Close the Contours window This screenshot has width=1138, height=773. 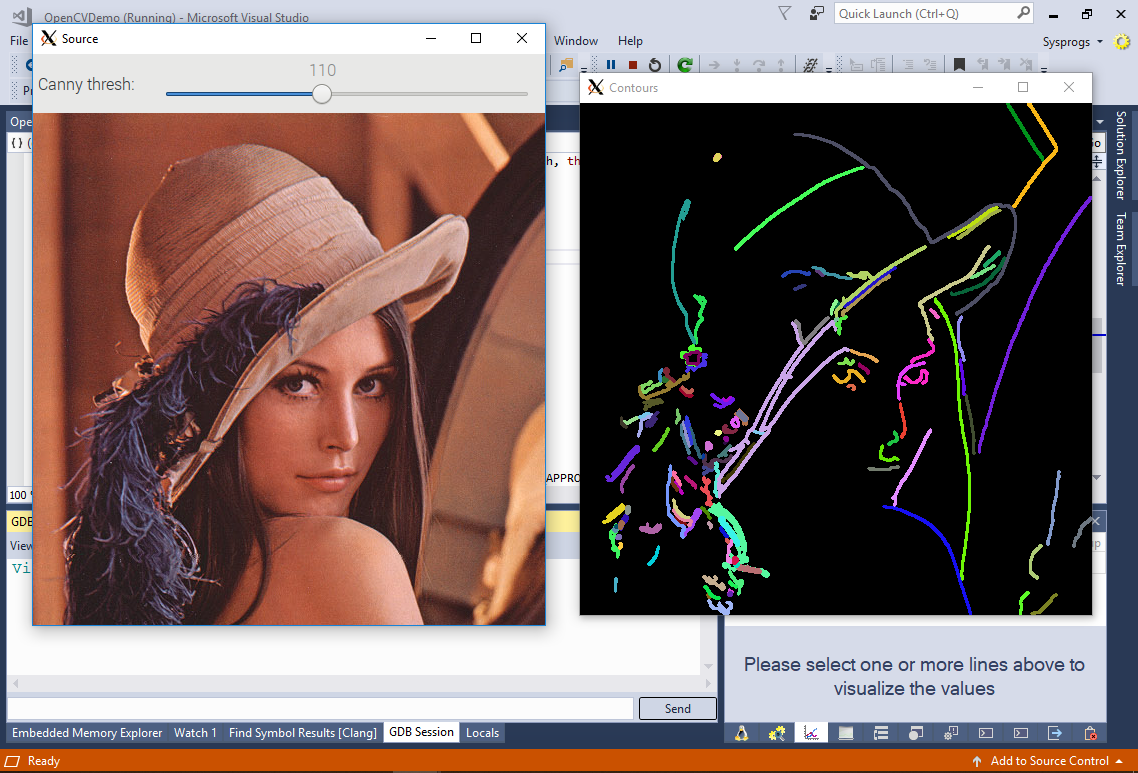(1068, 87)
